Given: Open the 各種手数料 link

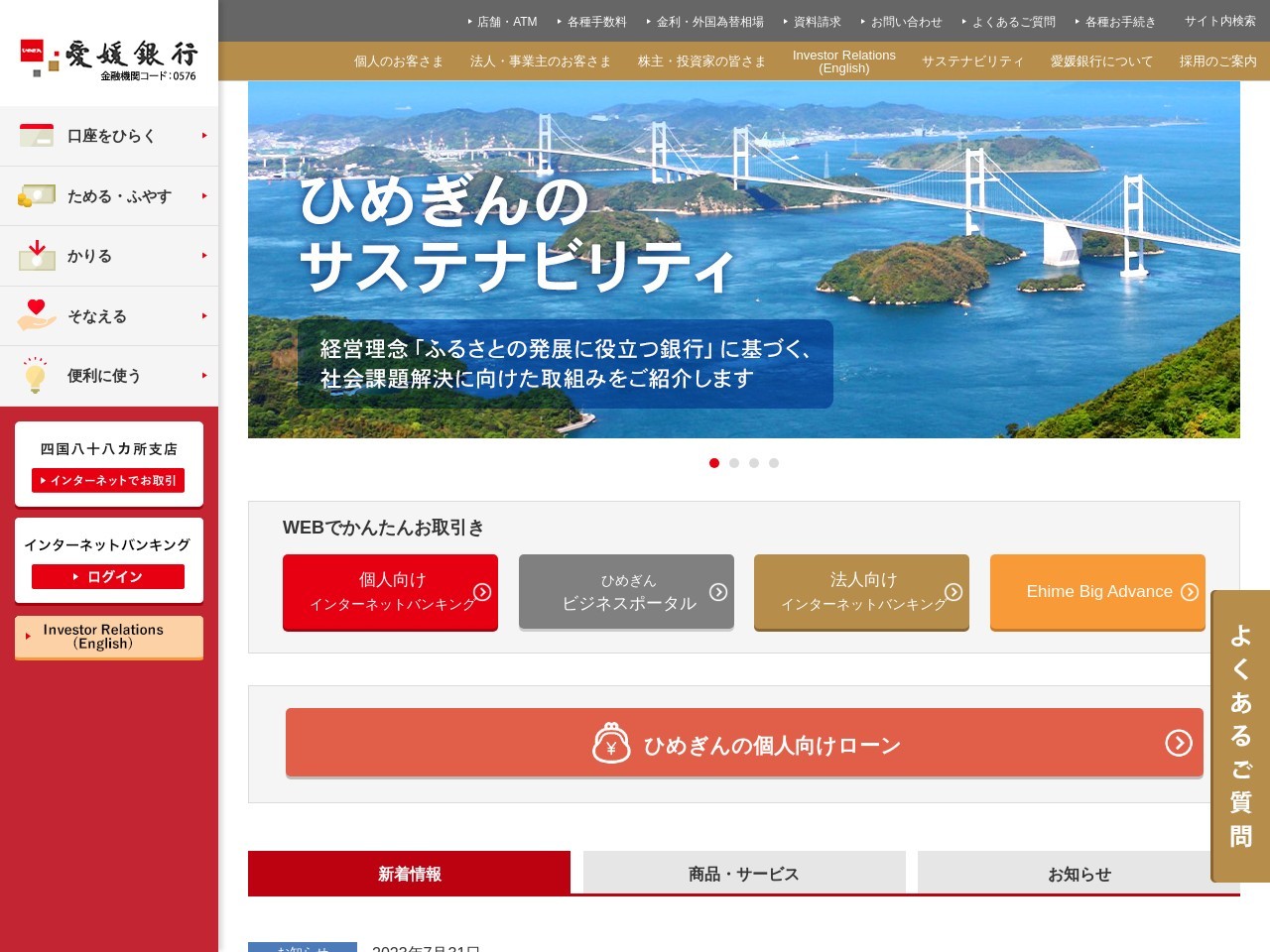Looking at the screenshot, I should coord(592,21).
